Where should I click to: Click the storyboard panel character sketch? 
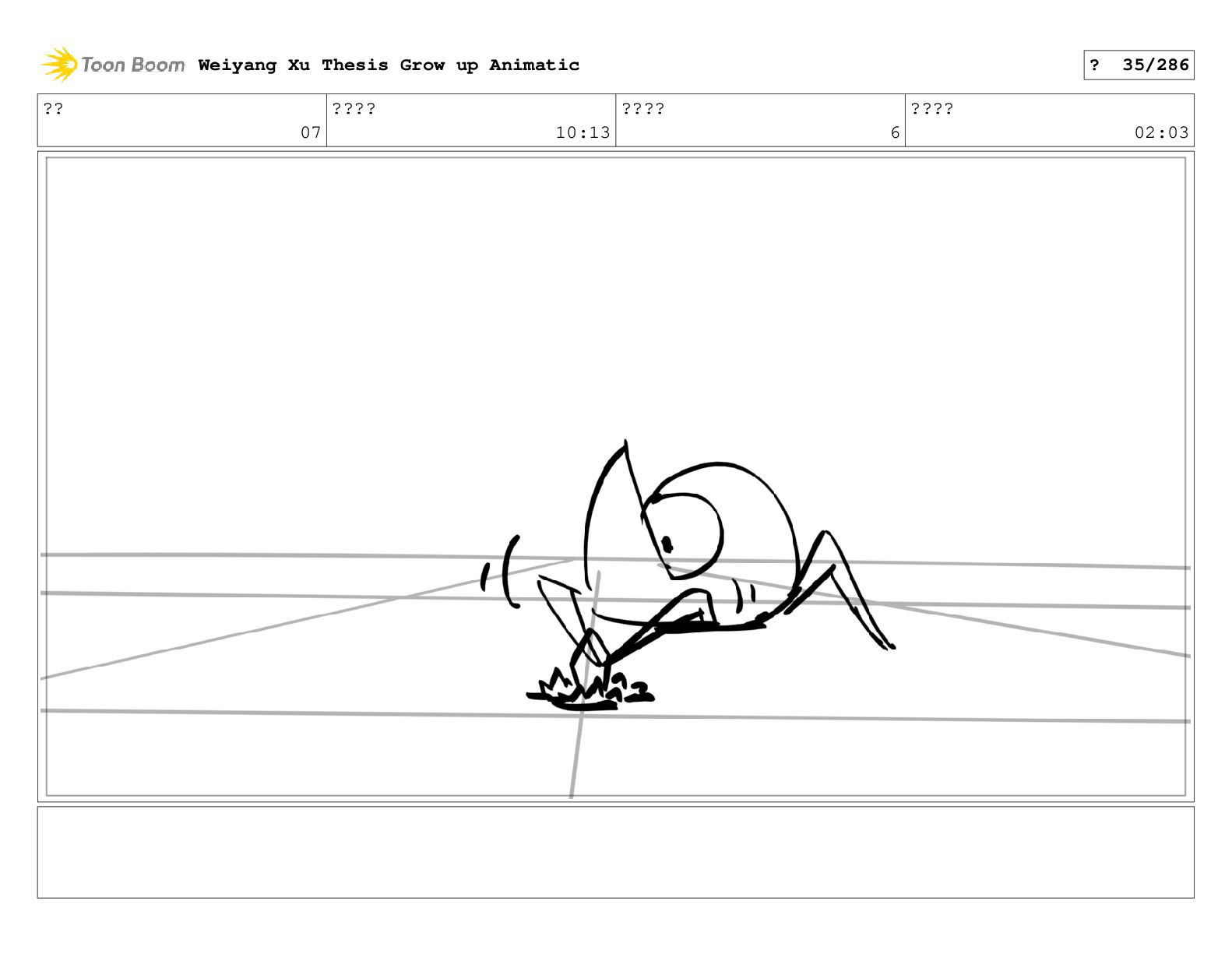click(688, 576)
